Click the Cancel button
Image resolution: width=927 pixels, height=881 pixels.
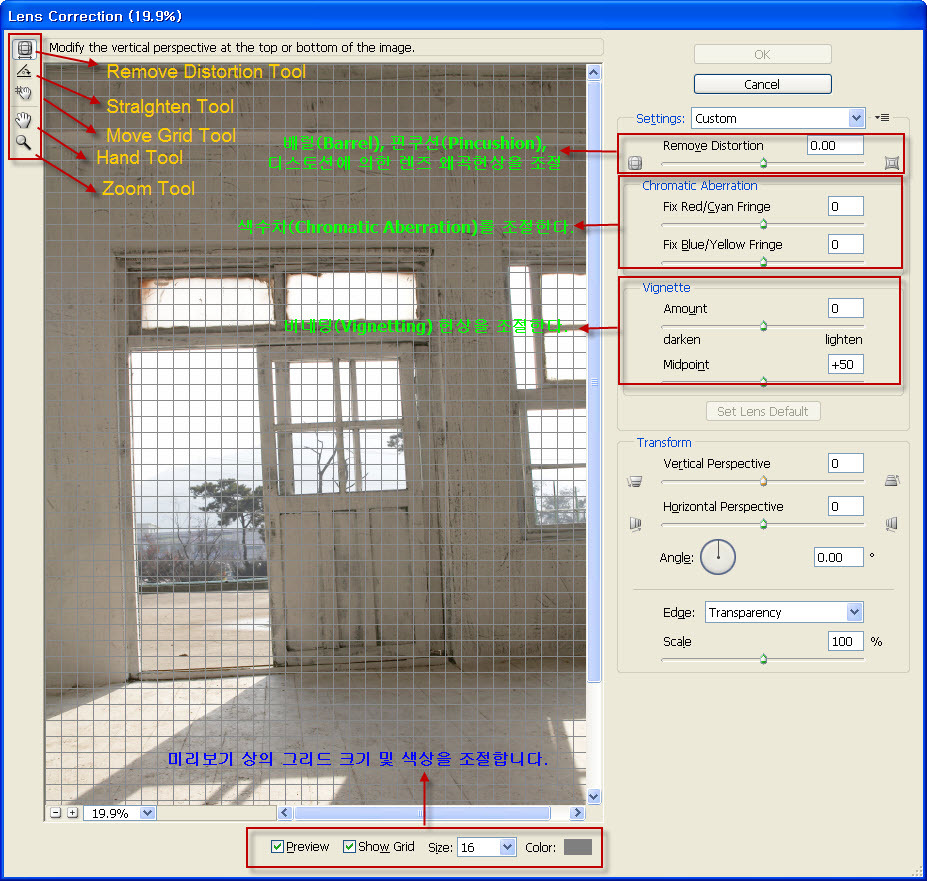(x=763, y=84)
